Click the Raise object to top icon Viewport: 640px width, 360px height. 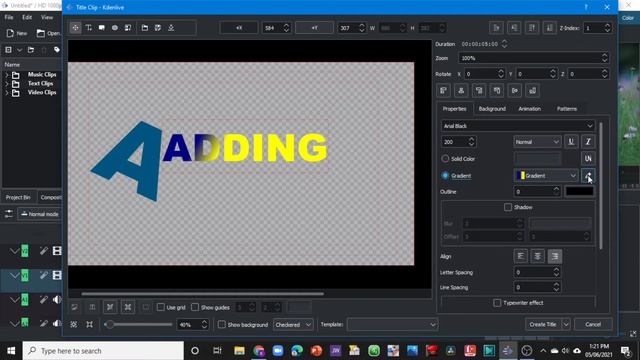pyautogui.click(x=532, y=28)
